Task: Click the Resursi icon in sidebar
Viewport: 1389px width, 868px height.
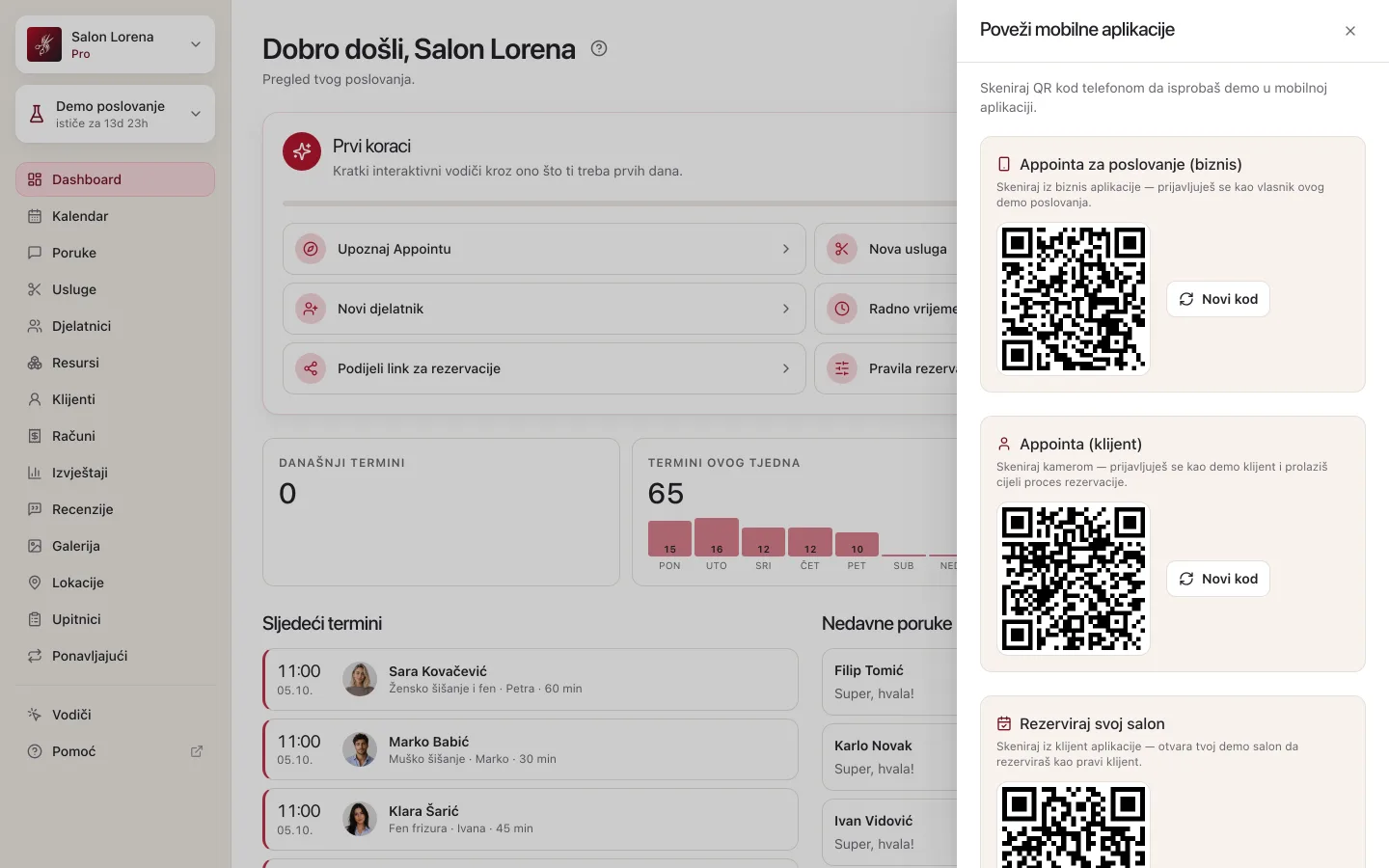Action: pos(35,363)
